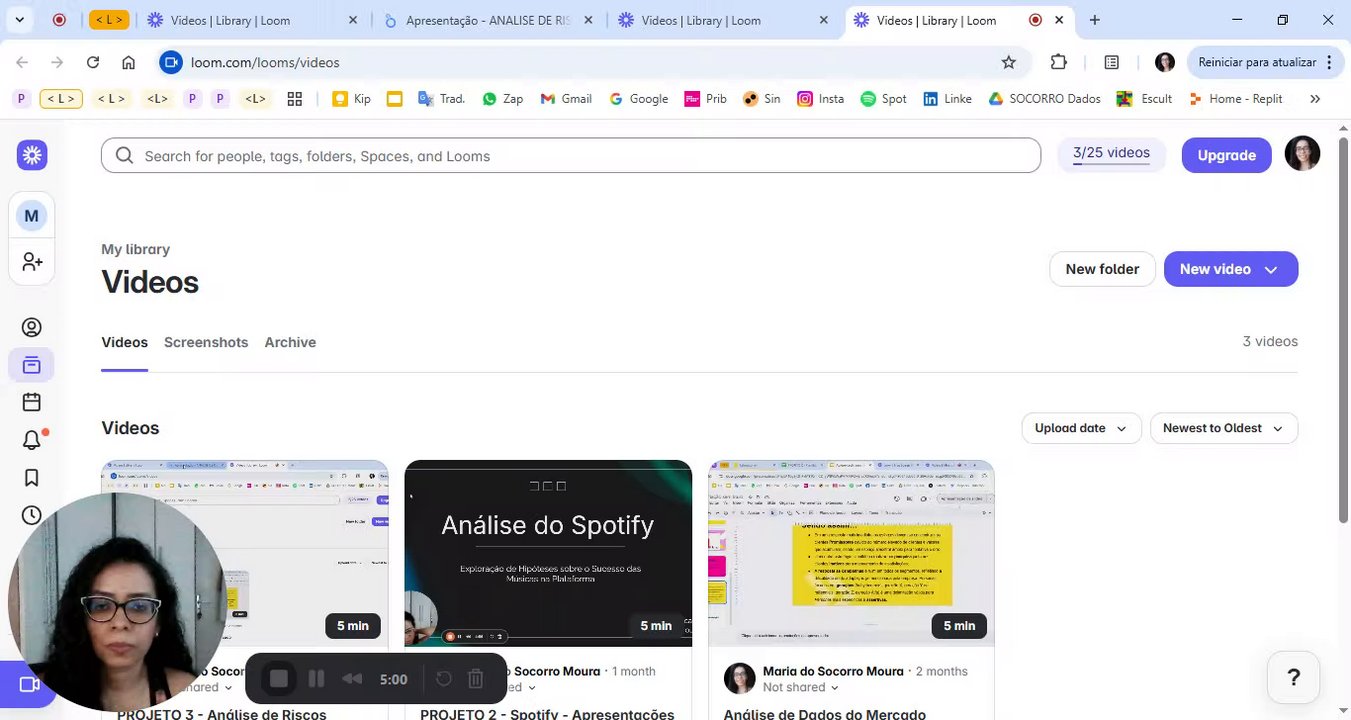
Task: Pause the Loom recording
Action: coord(316,679)
